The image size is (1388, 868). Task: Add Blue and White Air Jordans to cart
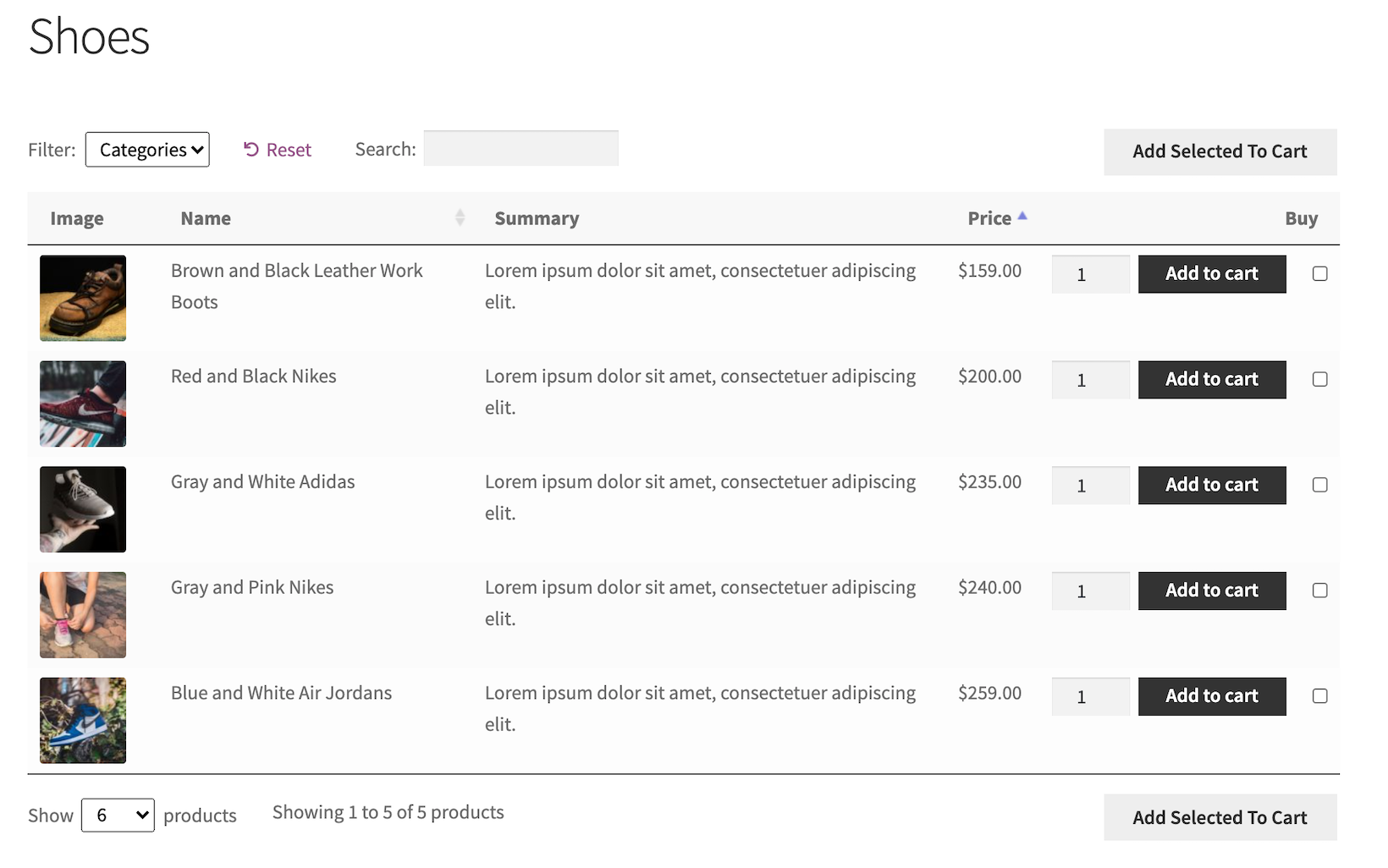tap(1212, 695)
